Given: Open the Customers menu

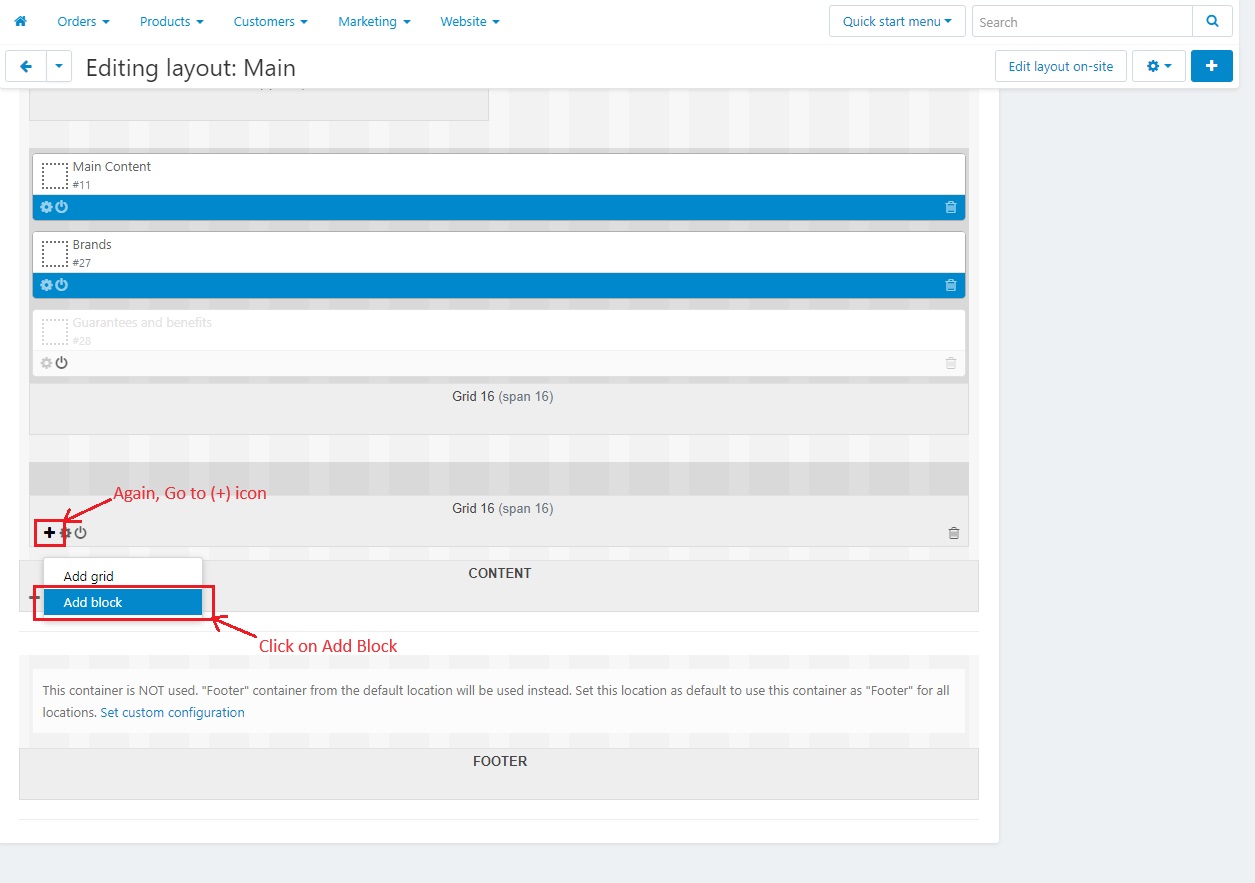Looking at the screenshot, I should pos(270,21).
